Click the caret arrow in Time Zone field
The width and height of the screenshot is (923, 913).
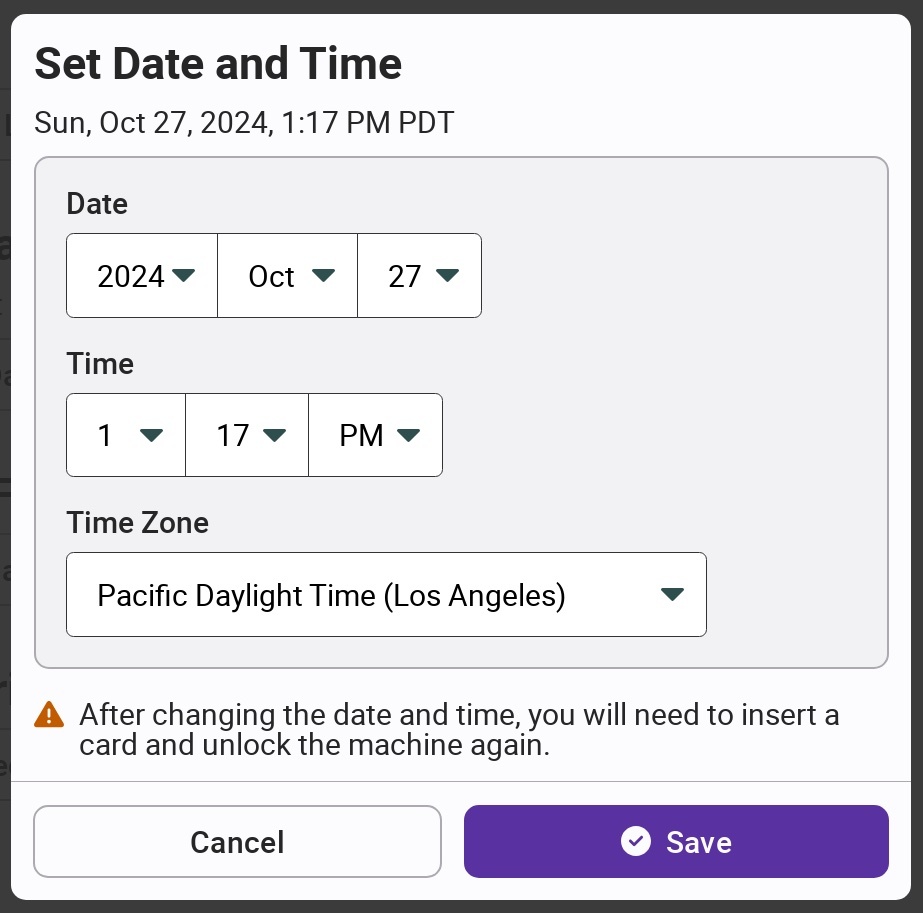click(x=672, y=595)
